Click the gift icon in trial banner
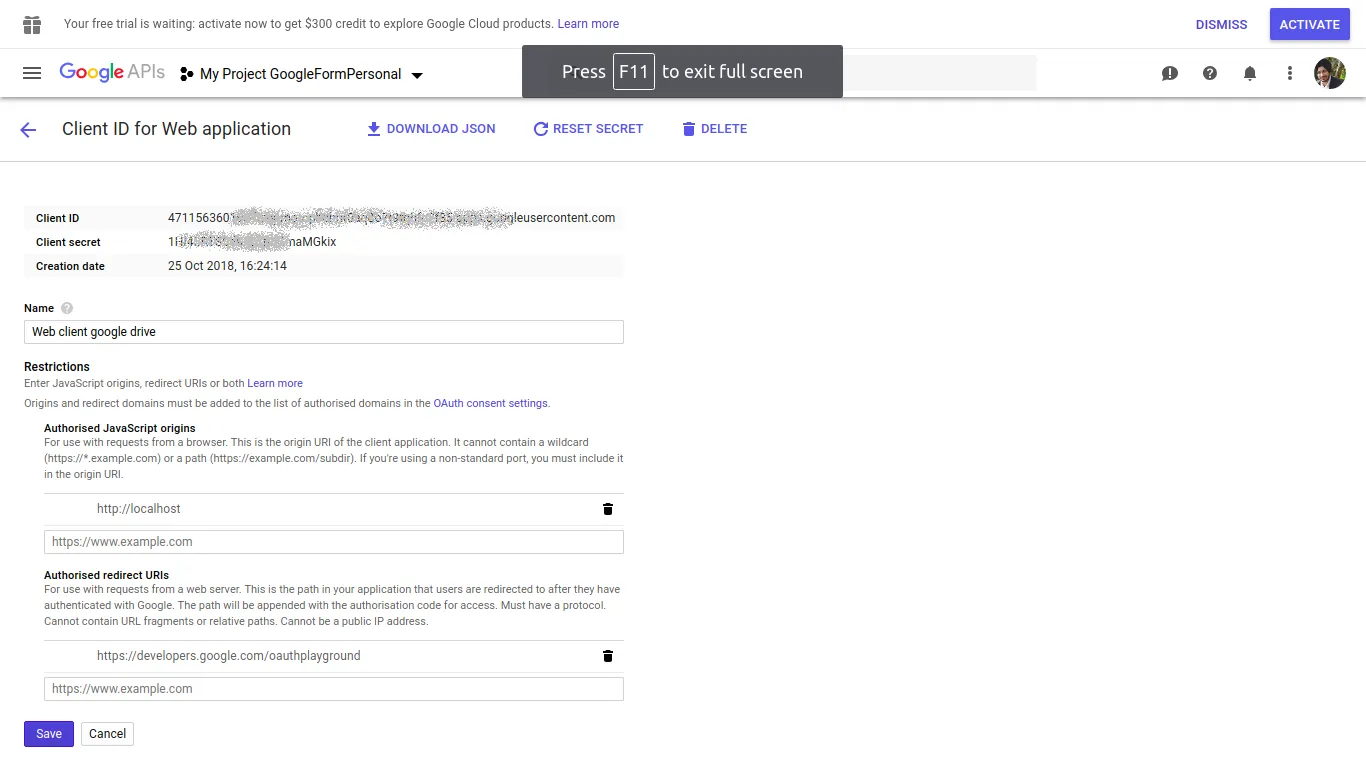This screenshot has height=768, width=1366. click(32, 24)
